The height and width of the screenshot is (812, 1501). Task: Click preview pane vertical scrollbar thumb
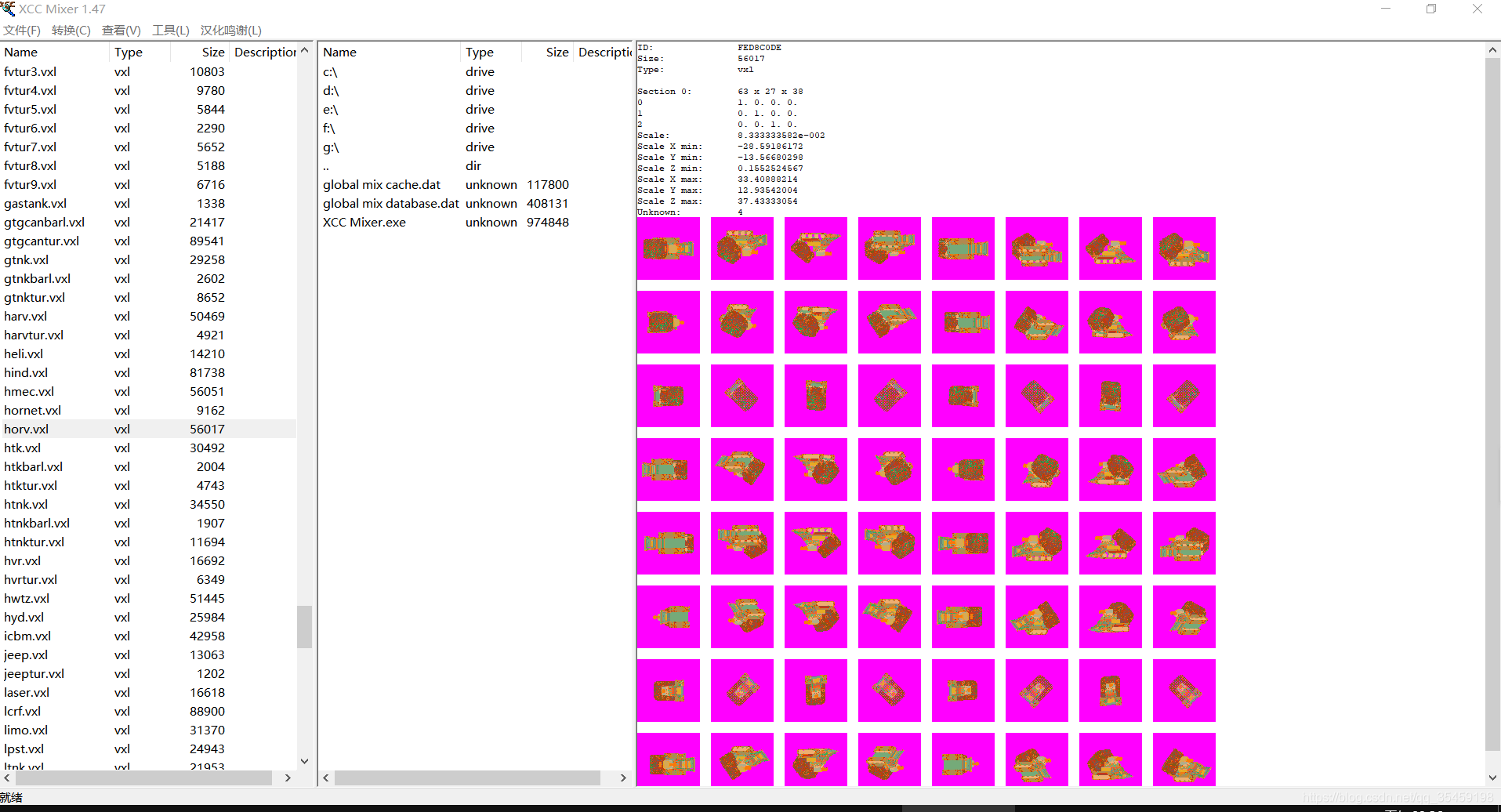pyautogui.click(x=1492, y=404)
